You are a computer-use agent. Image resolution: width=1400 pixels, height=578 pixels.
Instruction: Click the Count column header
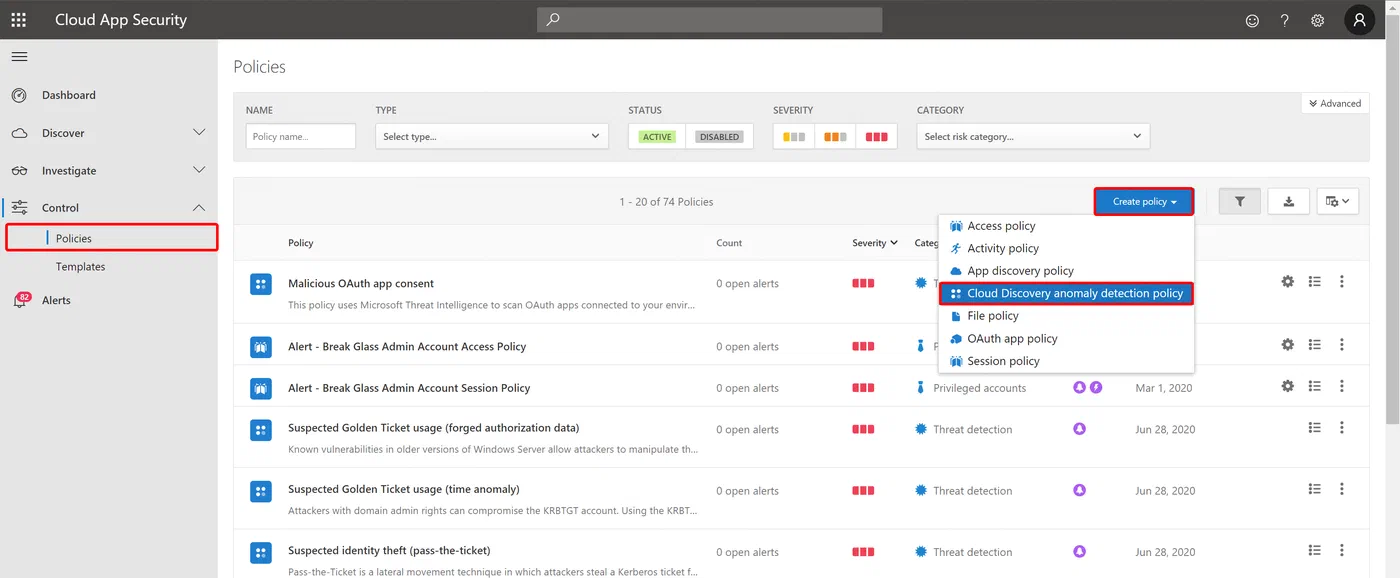729,243
